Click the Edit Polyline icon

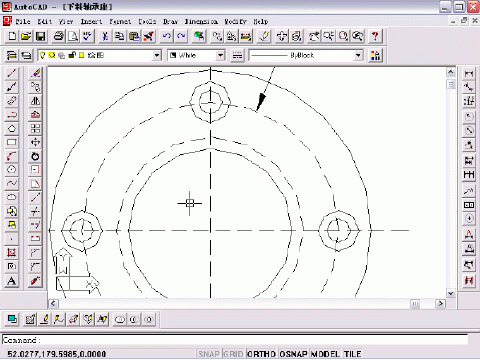tap(45, 319)
